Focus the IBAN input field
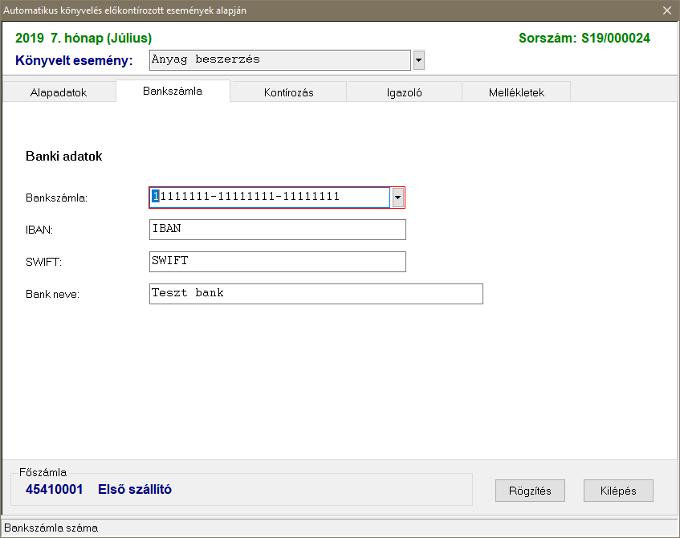Image resolution: width=680 pixels, height=538 pixels. click(277, 229)
